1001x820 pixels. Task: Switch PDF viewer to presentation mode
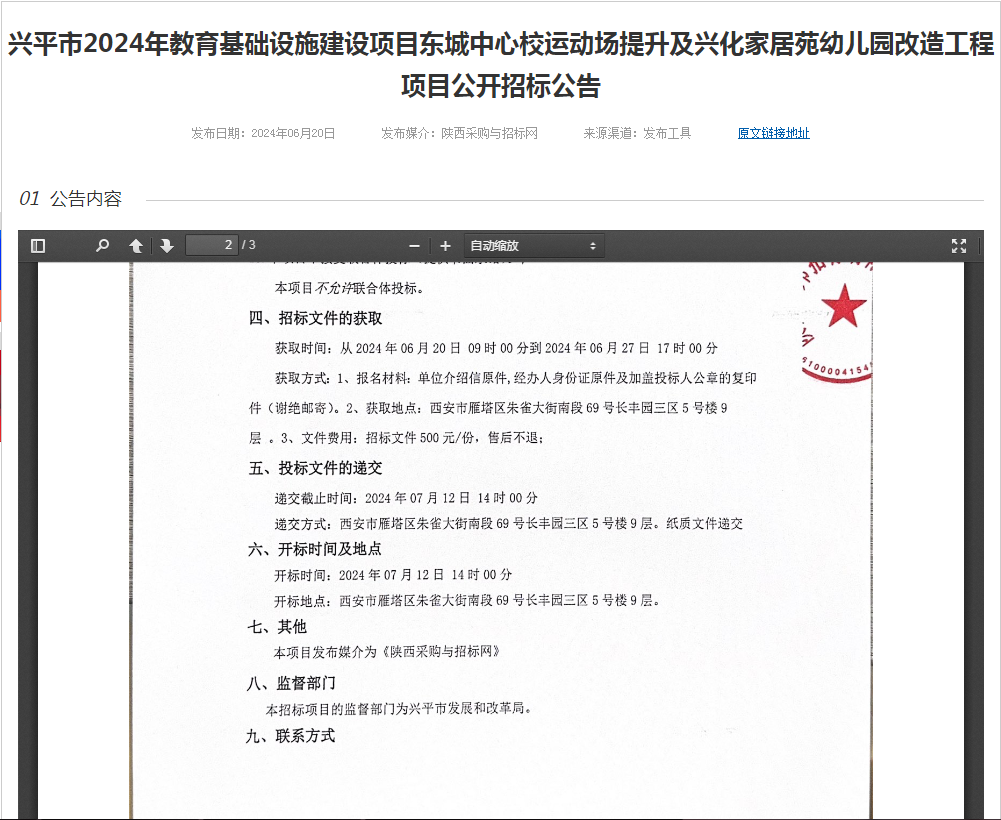(x=958, y=245)
